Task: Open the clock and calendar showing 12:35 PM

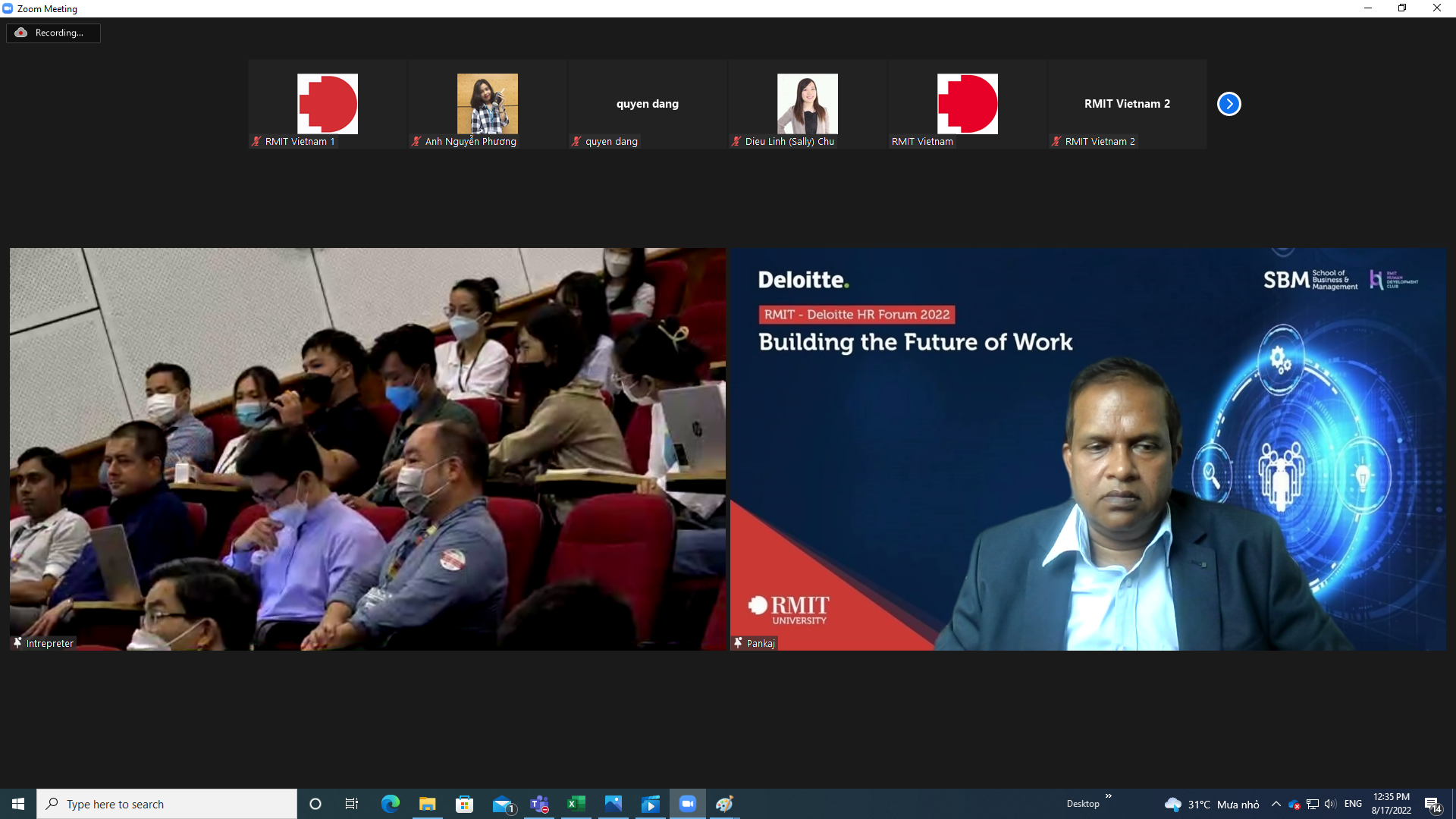Action: (1392, 804)
